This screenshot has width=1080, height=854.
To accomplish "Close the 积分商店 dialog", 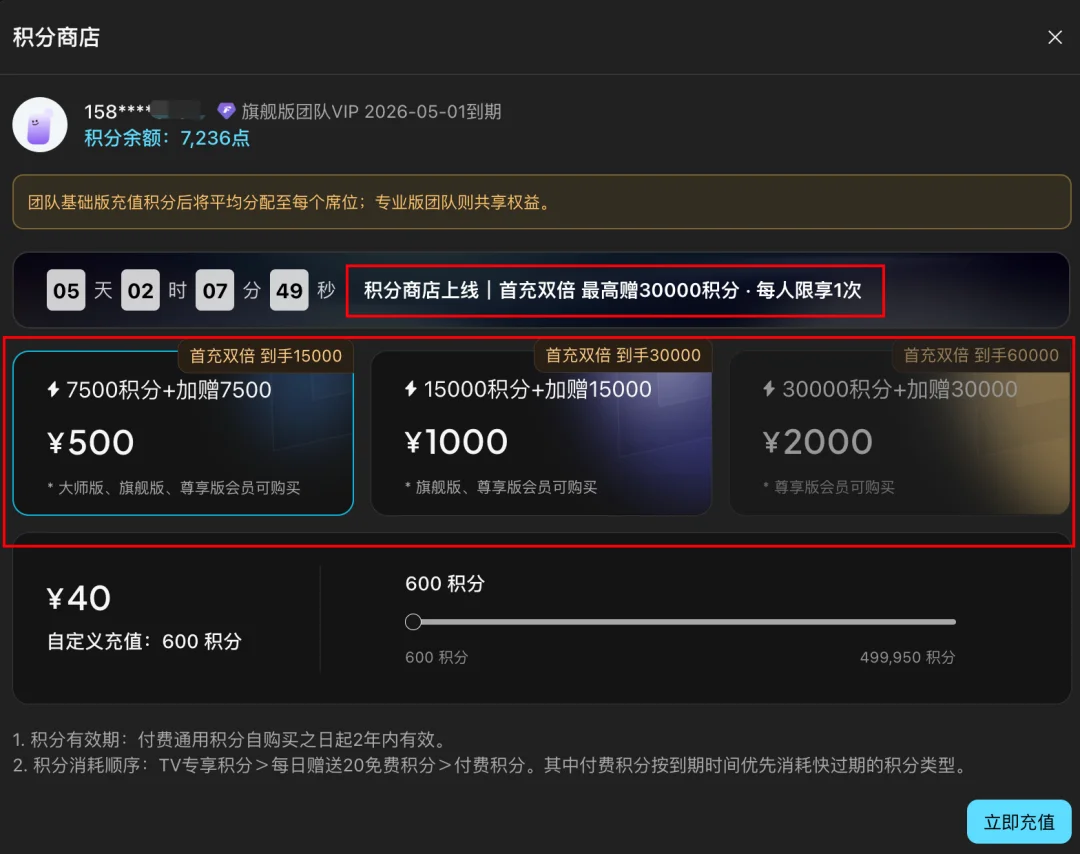I will 1055,37.
